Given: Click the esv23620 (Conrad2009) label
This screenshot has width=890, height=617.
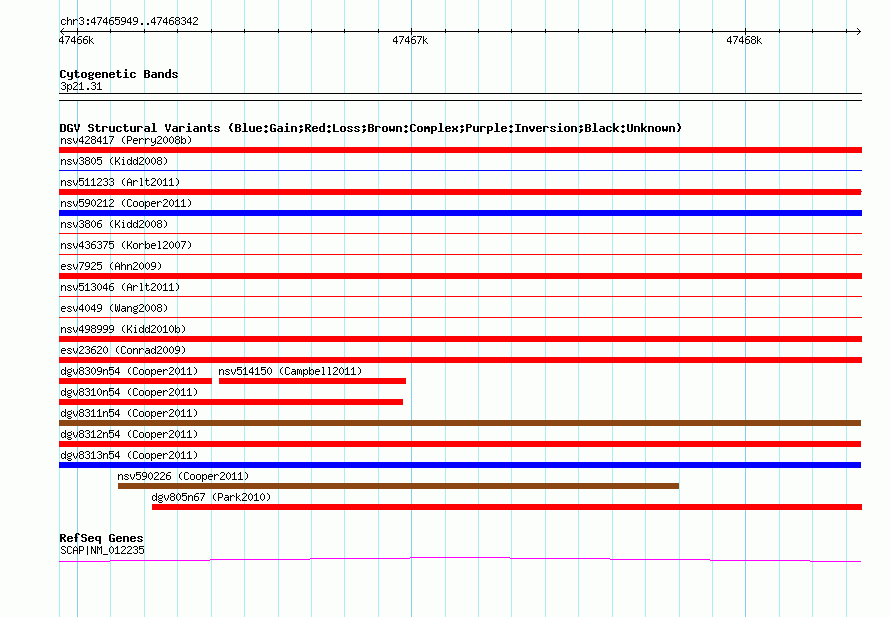Looking at the screenshot, I should [123, 350].
